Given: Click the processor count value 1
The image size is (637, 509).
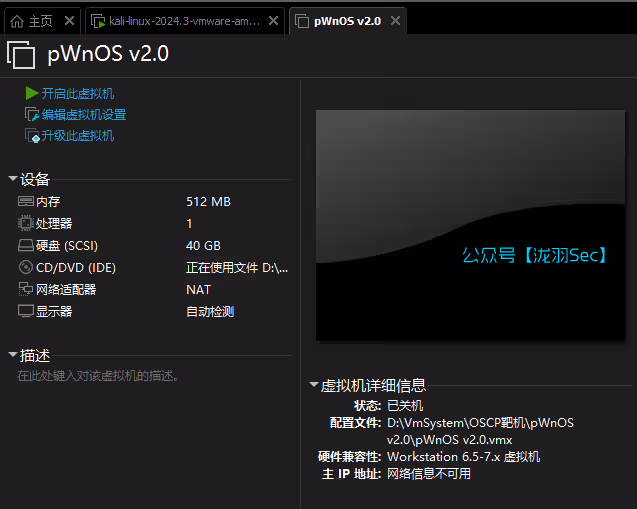Looking at the screenshot, I should 189,223.
